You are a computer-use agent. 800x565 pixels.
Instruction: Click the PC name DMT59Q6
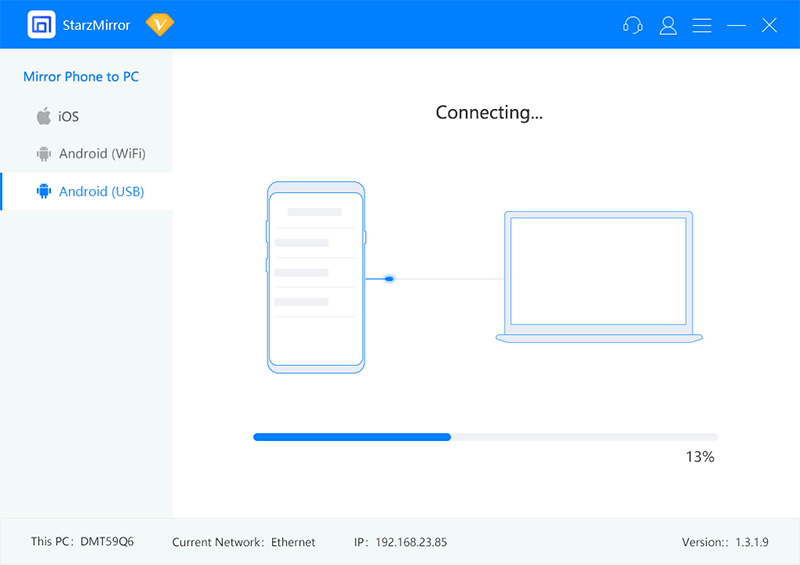coord(107,542)
